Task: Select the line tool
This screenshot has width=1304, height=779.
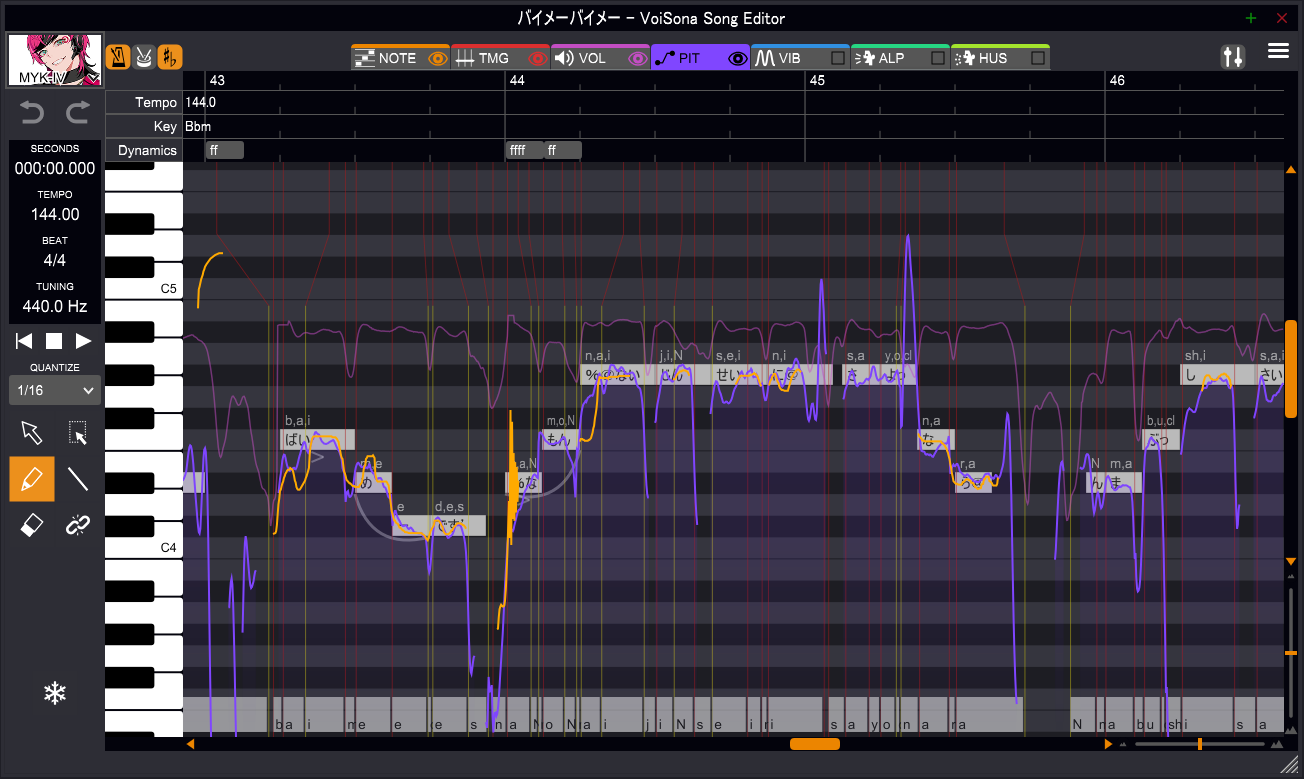Action: [78, 479]
